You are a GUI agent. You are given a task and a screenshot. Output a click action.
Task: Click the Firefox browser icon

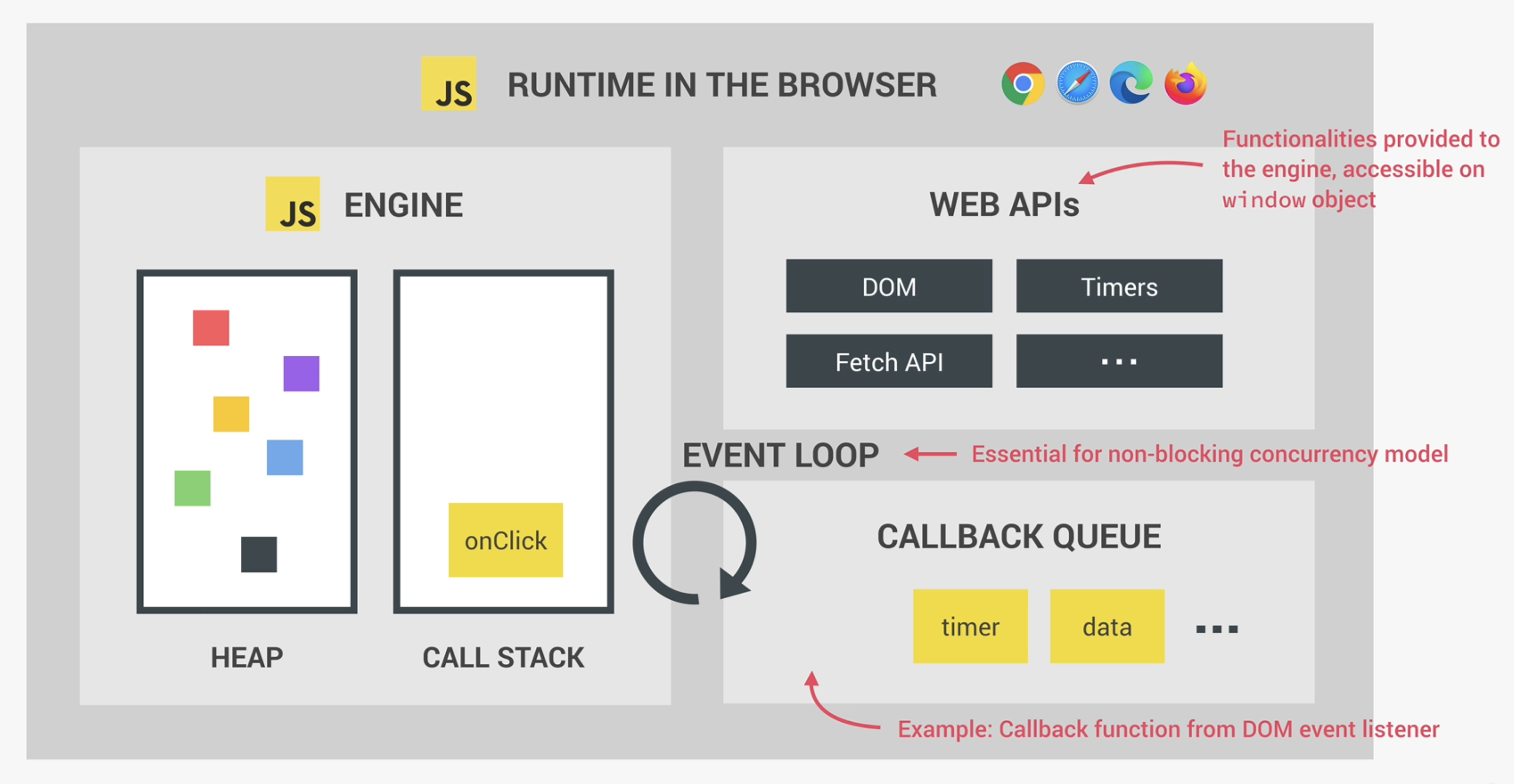click(1186, 84)
